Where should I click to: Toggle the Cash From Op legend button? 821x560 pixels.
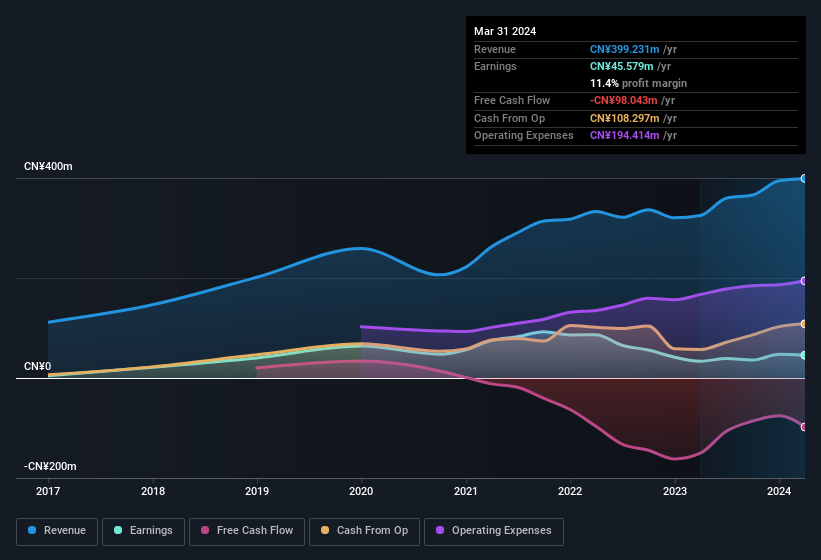point(364,531)
